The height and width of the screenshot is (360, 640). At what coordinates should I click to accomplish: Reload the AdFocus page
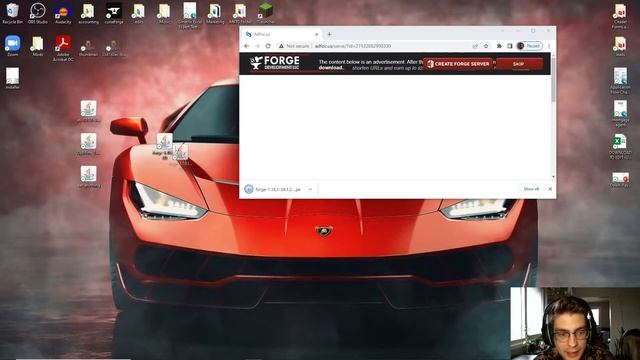click(x=268, y=46)
